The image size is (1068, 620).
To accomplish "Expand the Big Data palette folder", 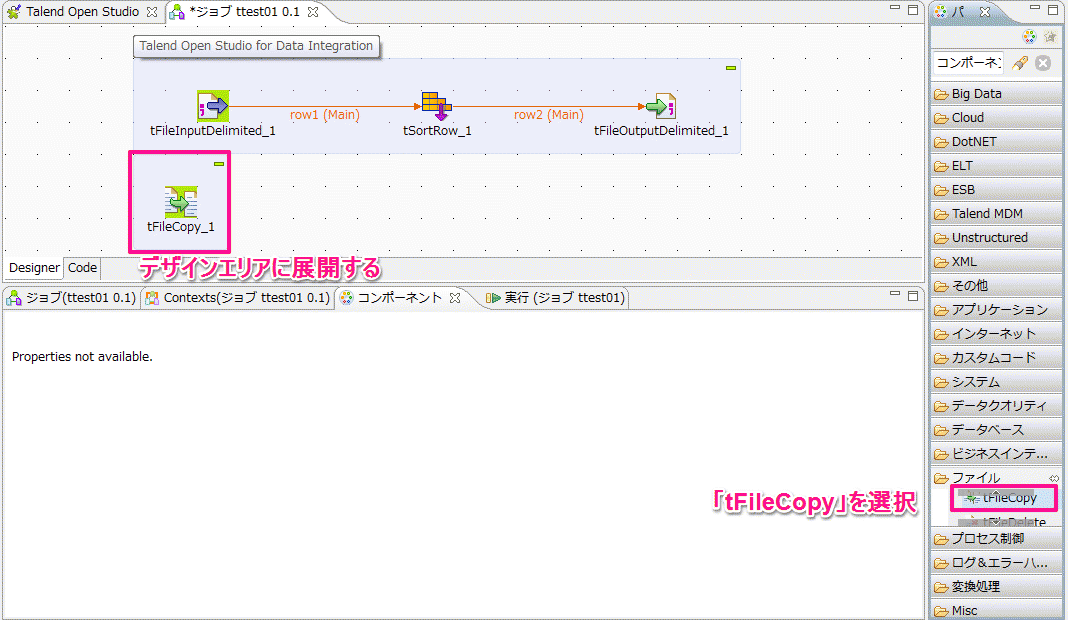I will [996, 94].
